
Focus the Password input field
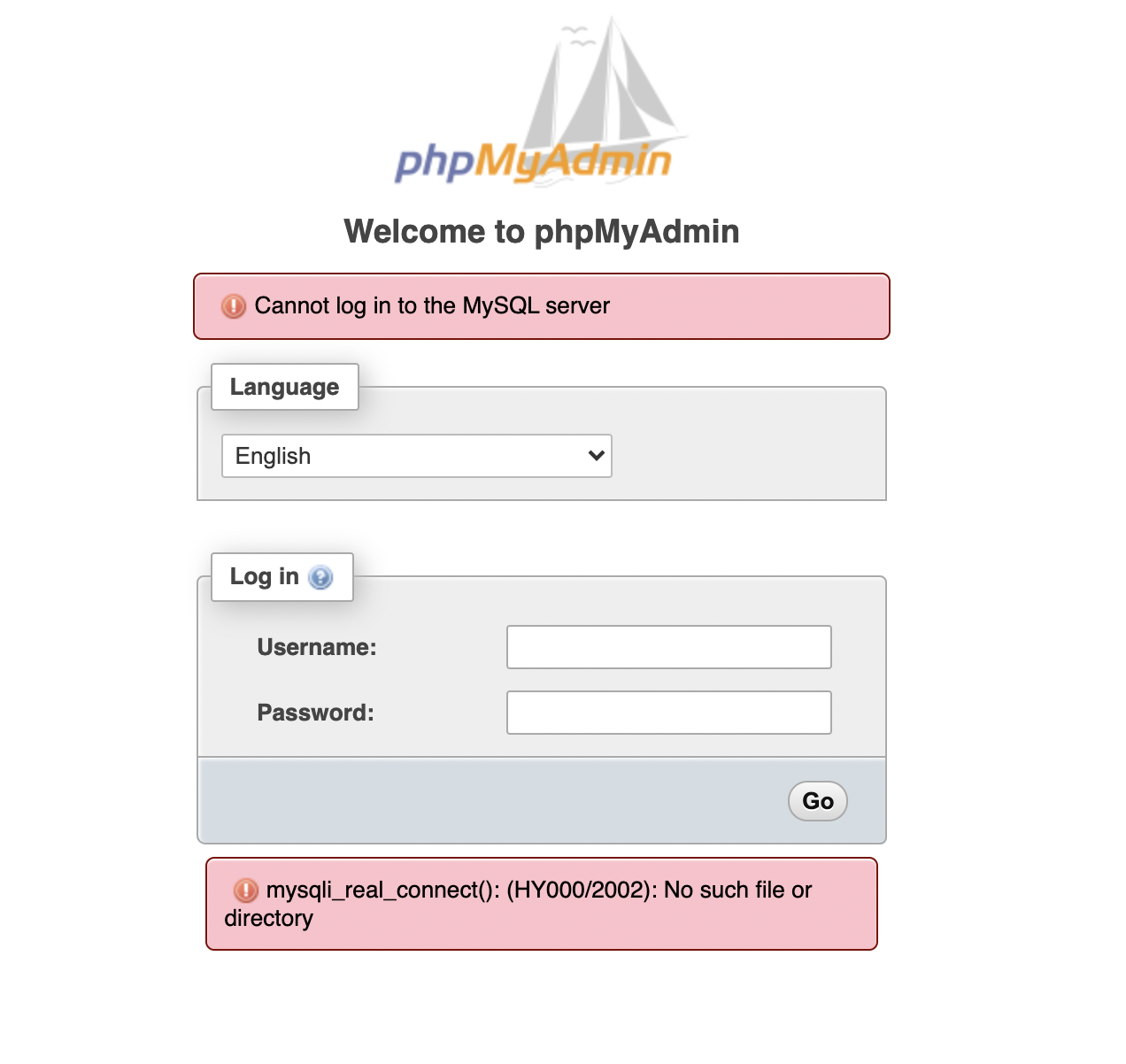tap(668, 713)
